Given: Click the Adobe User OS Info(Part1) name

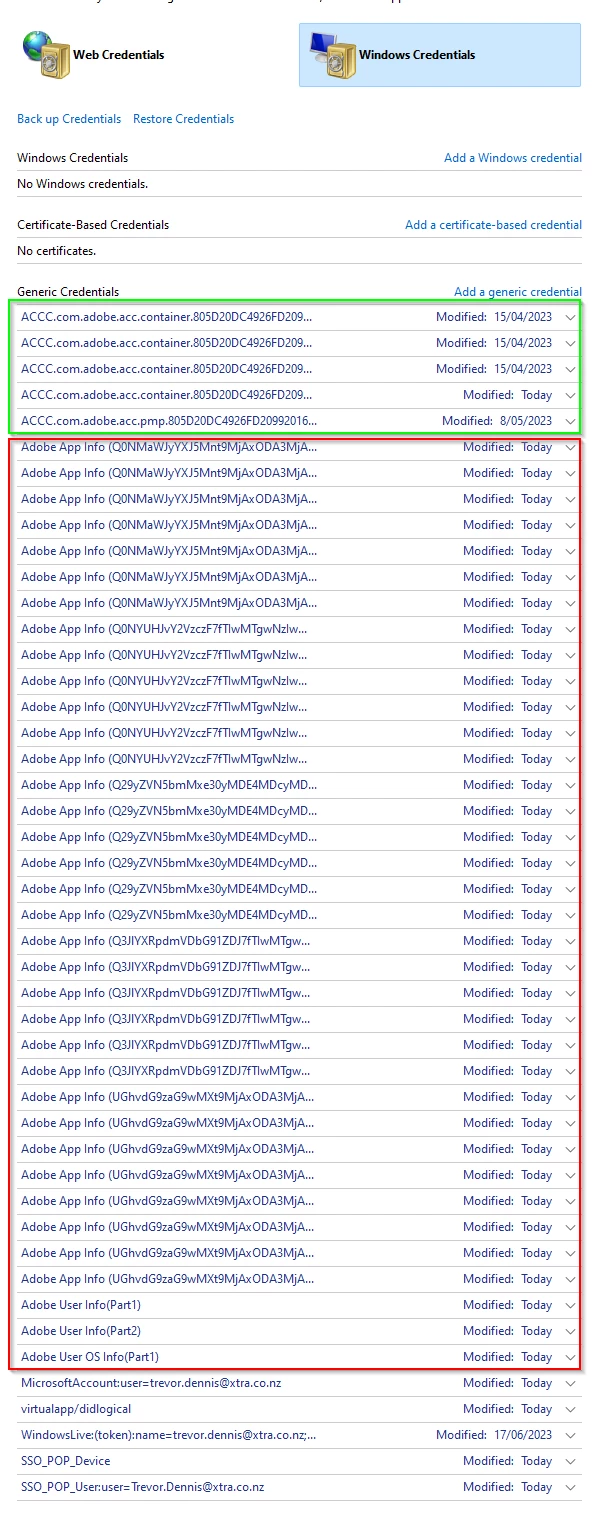Looking at the screenshot, I should (90, 1357).
